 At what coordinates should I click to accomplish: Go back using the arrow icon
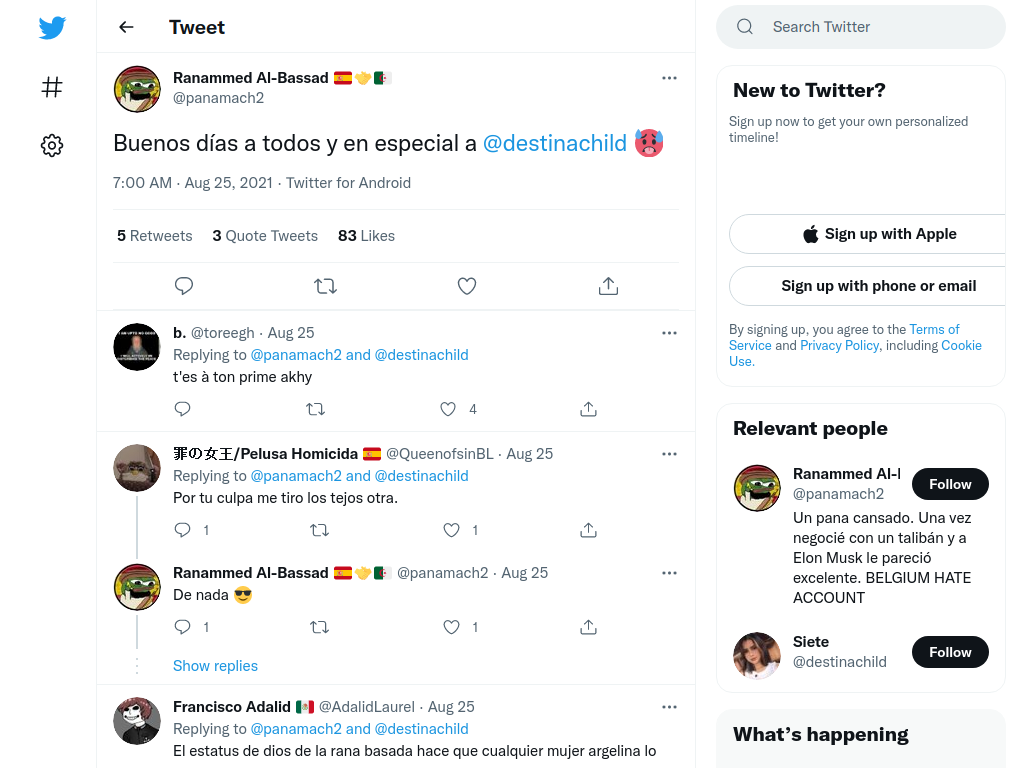click(x=126, y=27)
